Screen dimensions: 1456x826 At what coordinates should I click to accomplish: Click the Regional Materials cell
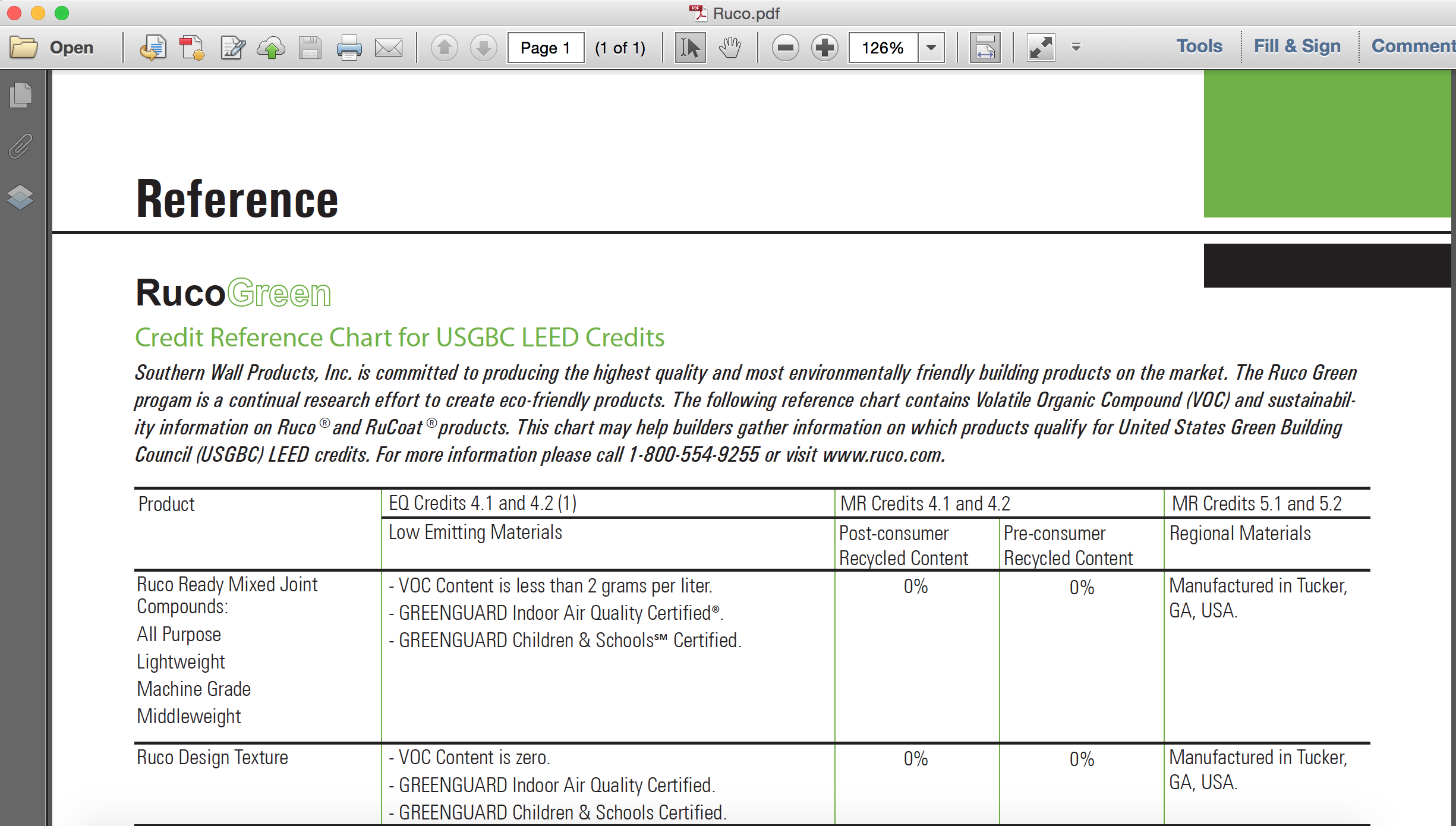point(1240,534)
